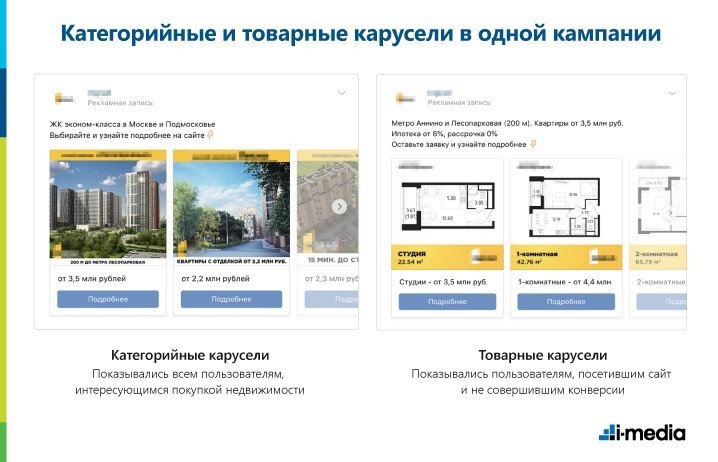This screenshot has height=462, width=718.
Task: Click the 1-комнатная 42.76 м² yellow label
Action: pyautogui.click(x=566, y=257)
